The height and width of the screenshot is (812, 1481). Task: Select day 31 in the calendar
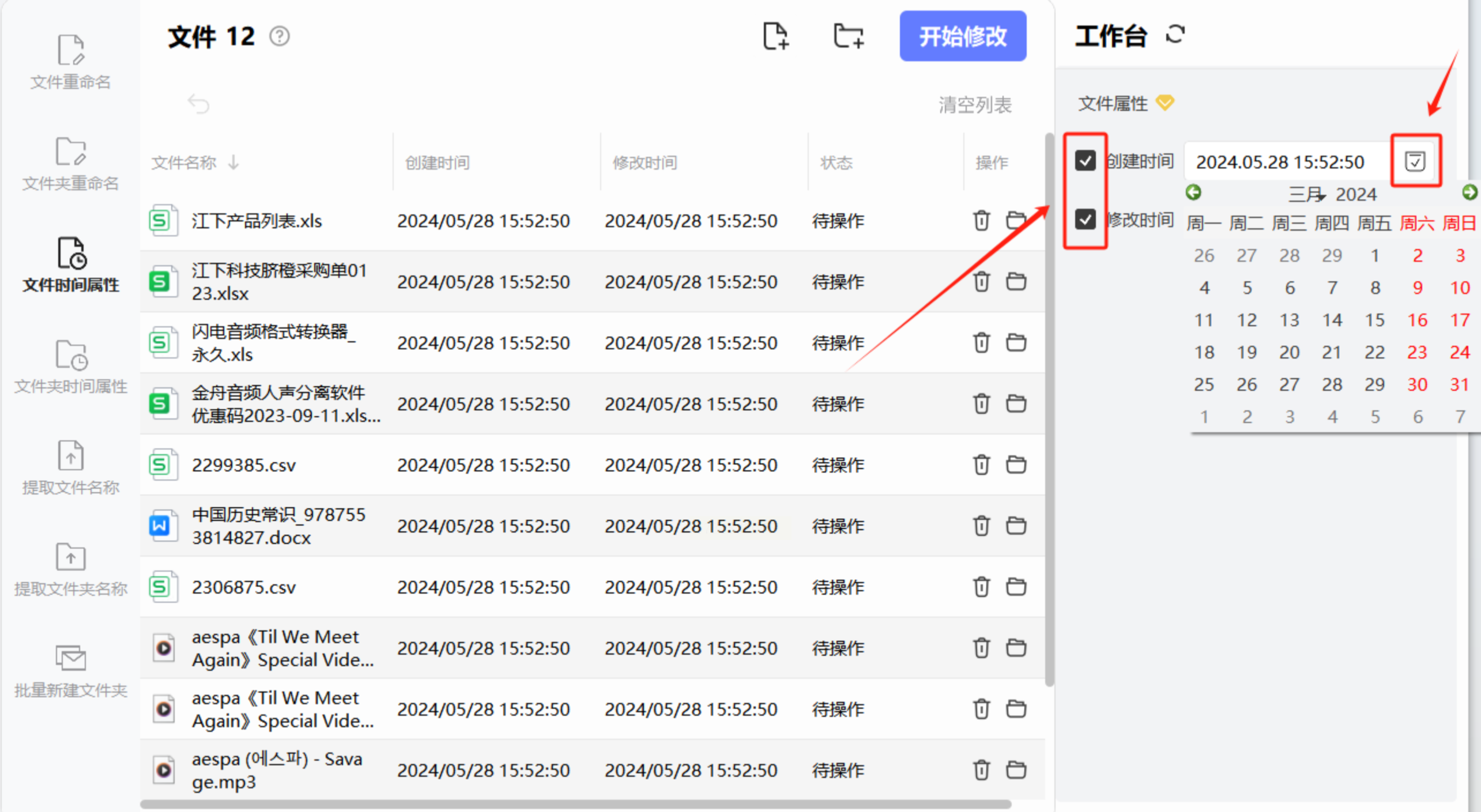click(1460, 384)
